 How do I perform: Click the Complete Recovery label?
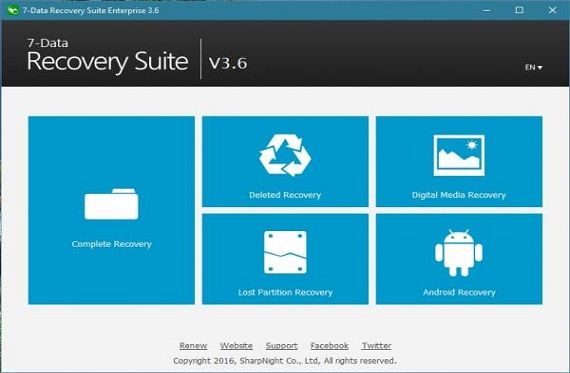(x=111, y=244)
